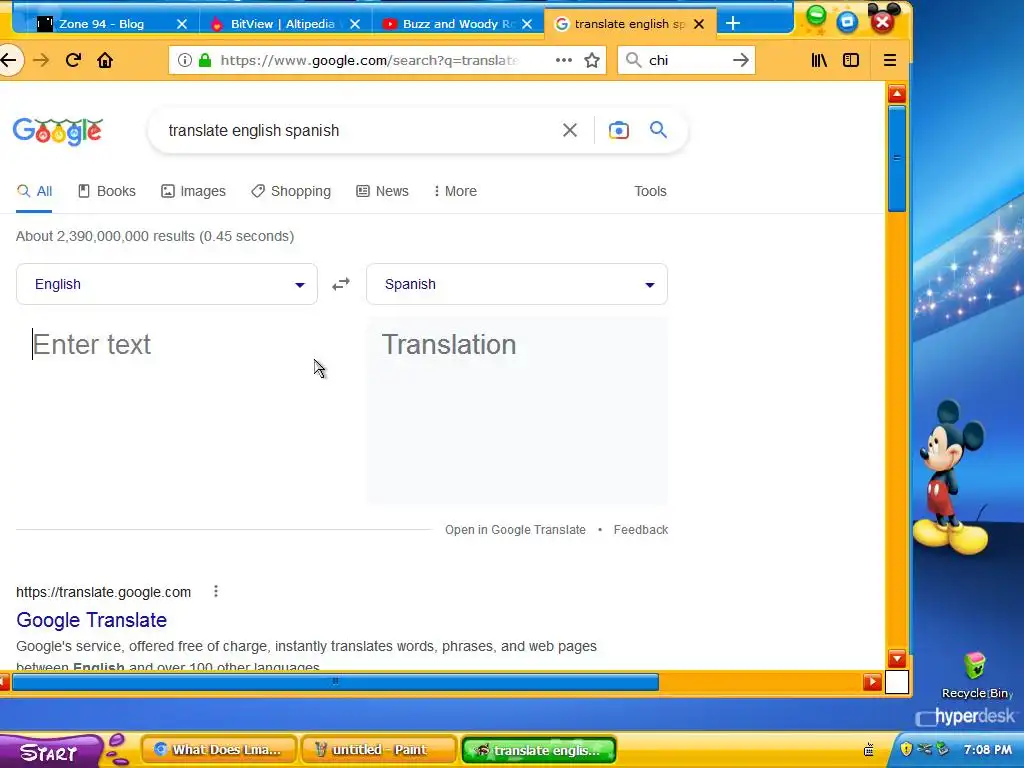This screenshot has height=768, width=1024.
Task: Close the Buzz and Woody tab
Action: [x=527, y=24]
